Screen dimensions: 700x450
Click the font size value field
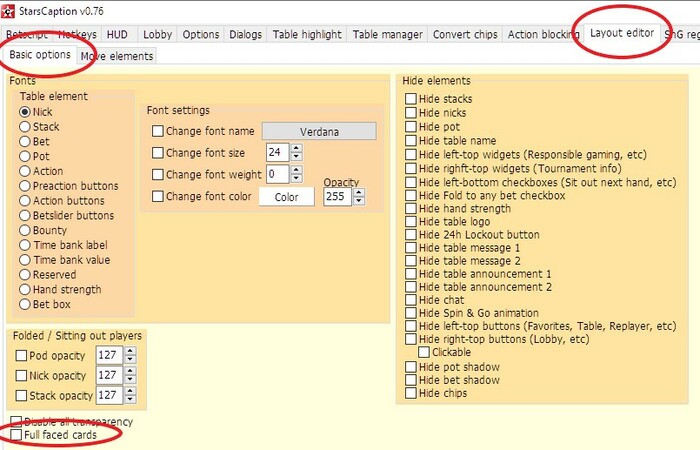(x=277, y=152)
